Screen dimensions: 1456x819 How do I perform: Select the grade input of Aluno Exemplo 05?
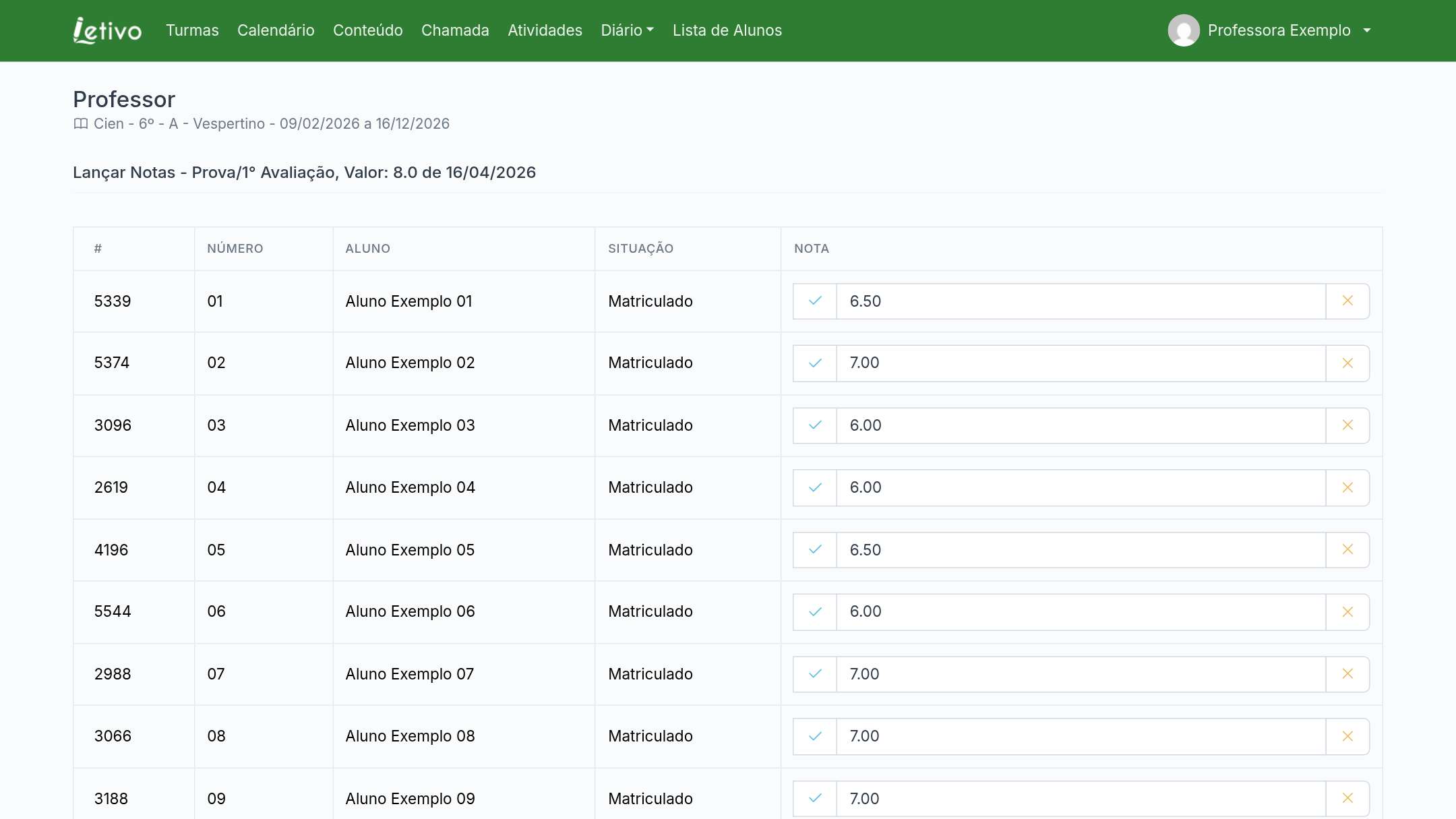coord(1081,550)
